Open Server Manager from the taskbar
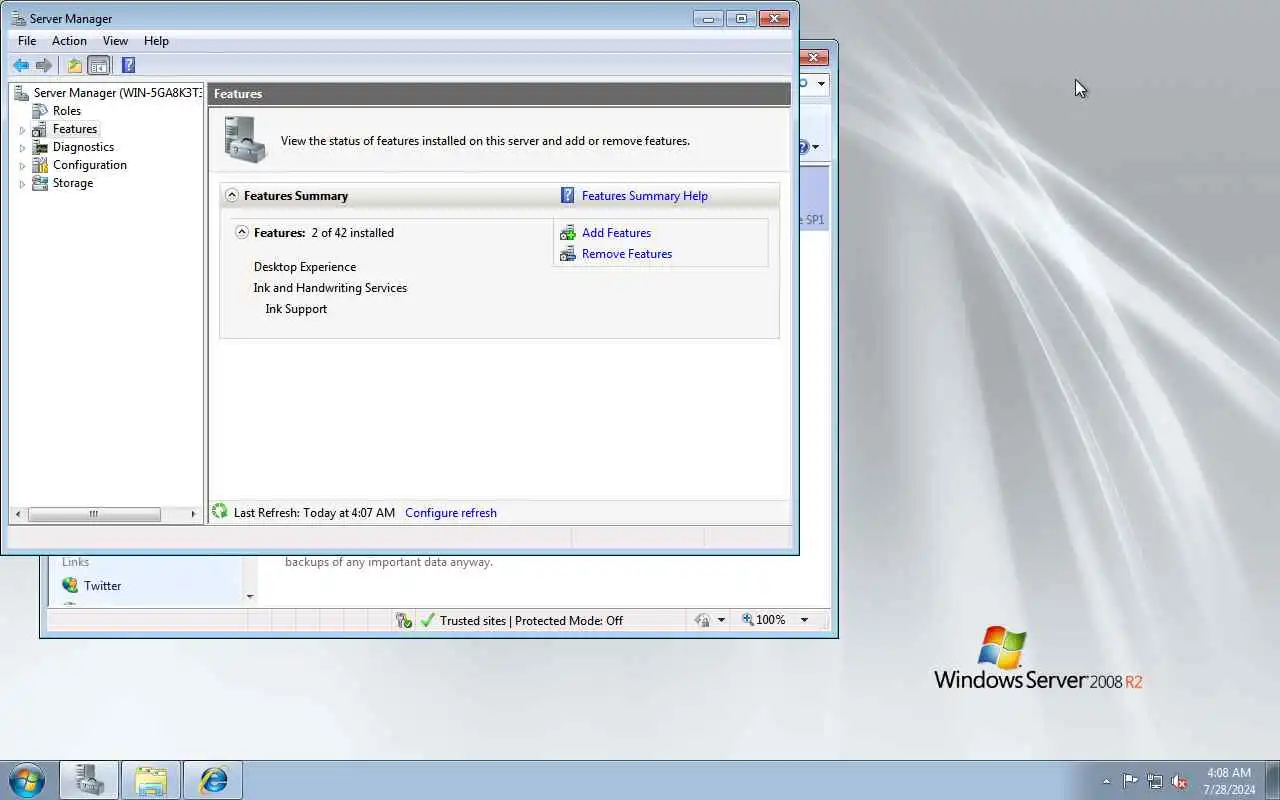 tap(89, 780)
